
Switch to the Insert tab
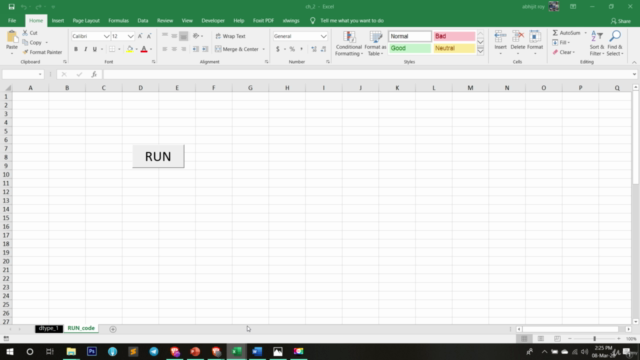58,20
